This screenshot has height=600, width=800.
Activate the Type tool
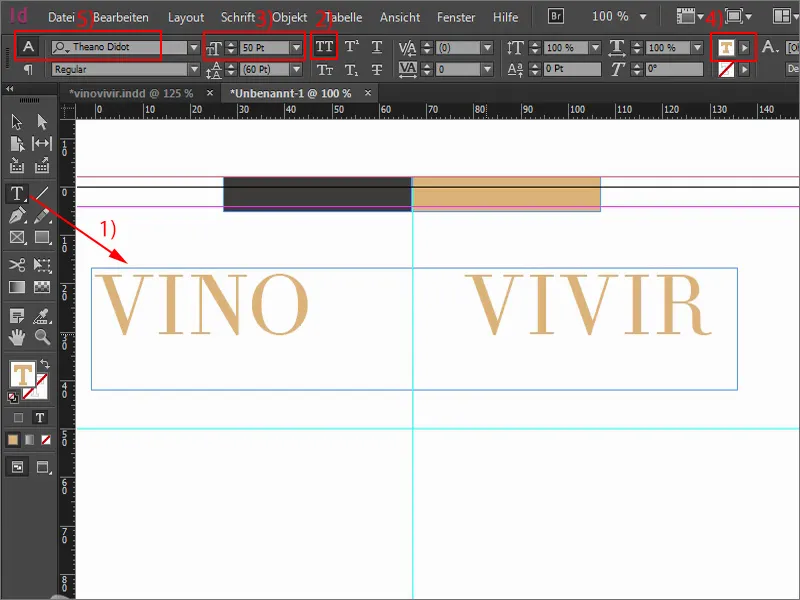tap(17, 193)
